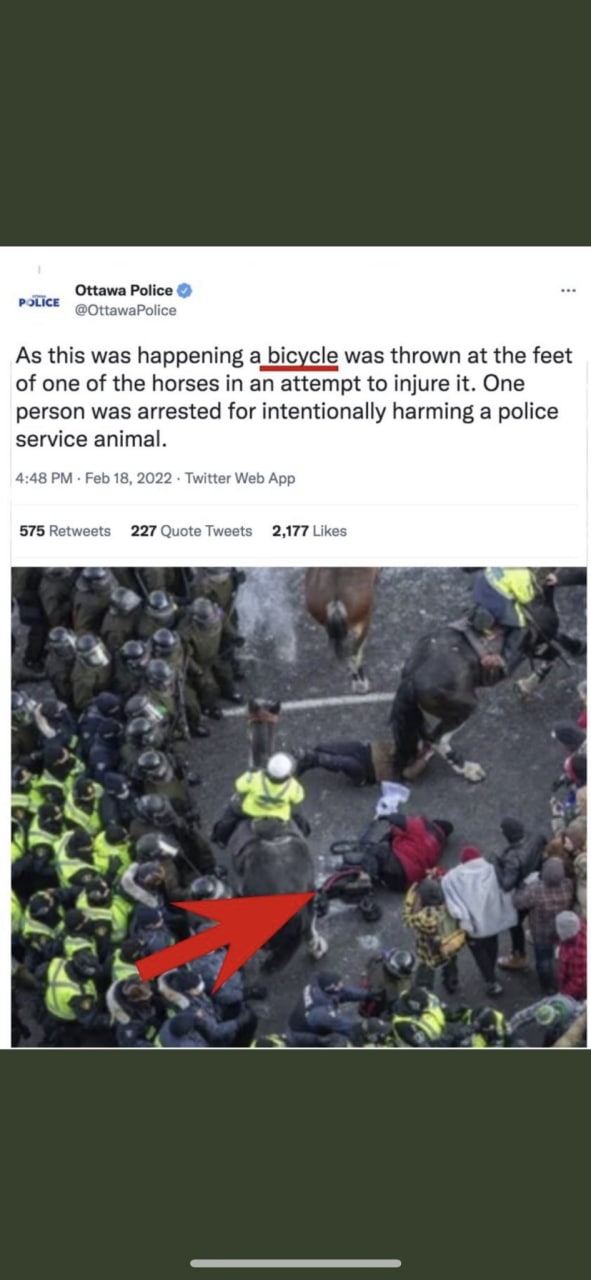View the 2,177 Likes list
Viewport: 591px width, 1280px height.
(x=309, y=531)
